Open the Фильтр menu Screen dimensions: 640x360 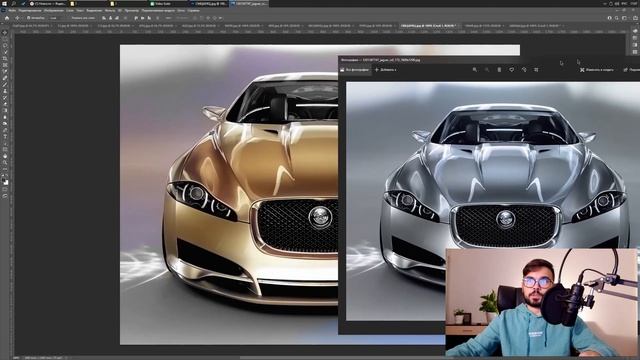[x=110, y=11]
